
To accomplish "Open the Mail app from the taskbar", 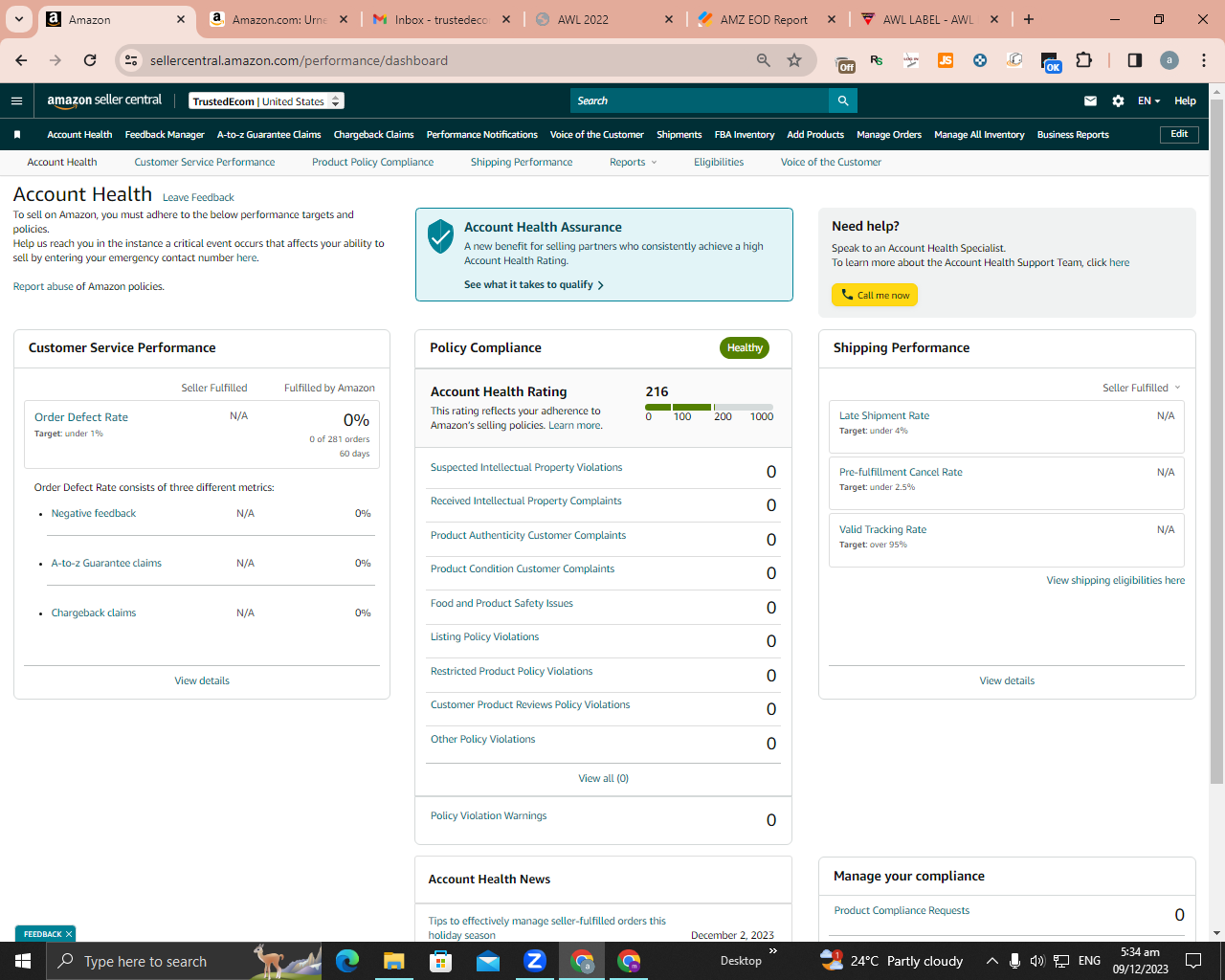I will (x=488, y=961).
